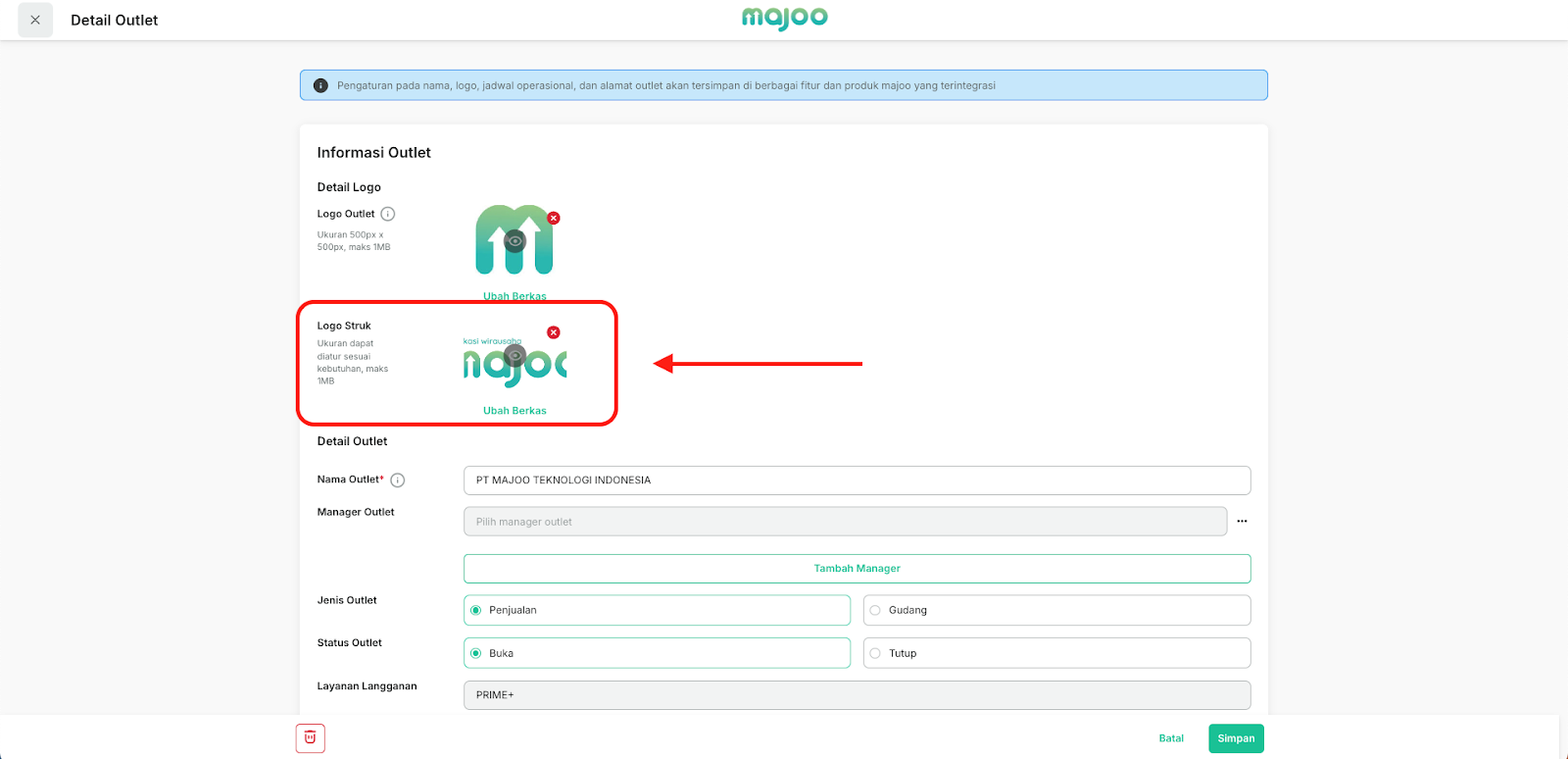Click Ubah Berkas under Logo Struk
The image size is (1568, 759).
click(514, 411)
